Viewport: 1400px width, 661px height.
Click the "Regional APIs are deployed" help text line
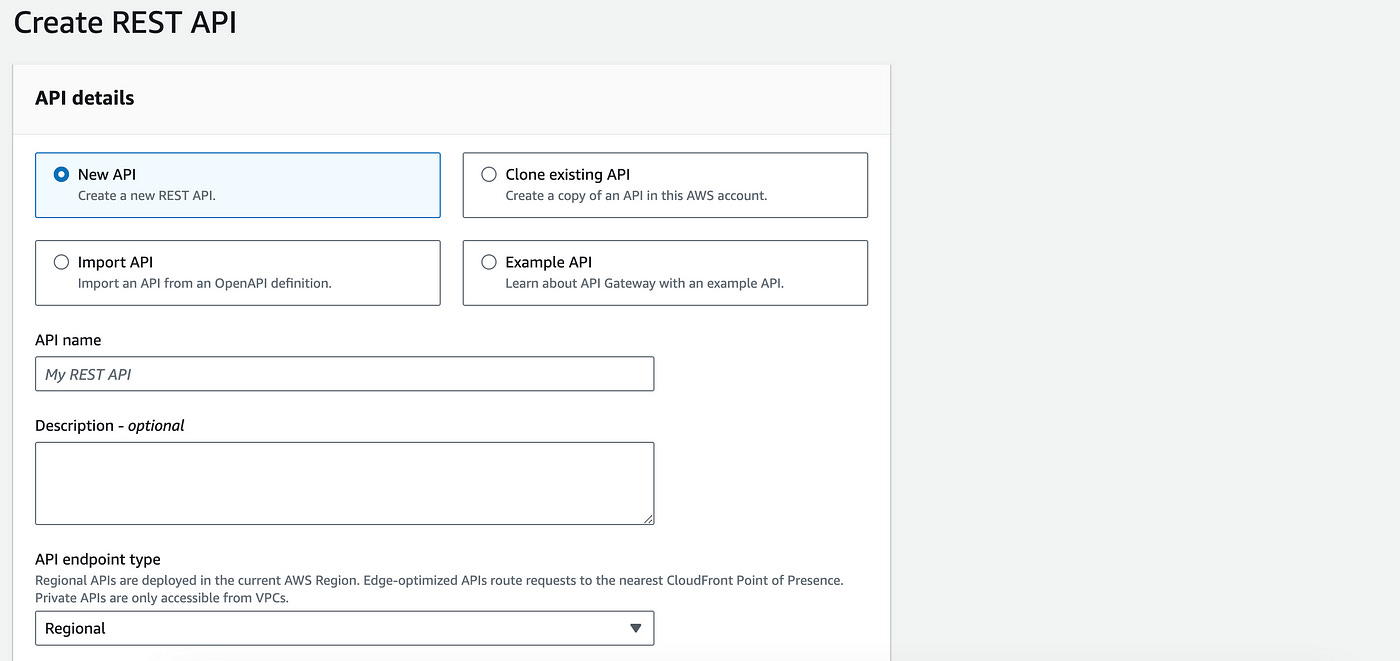(x=439, y=580)
